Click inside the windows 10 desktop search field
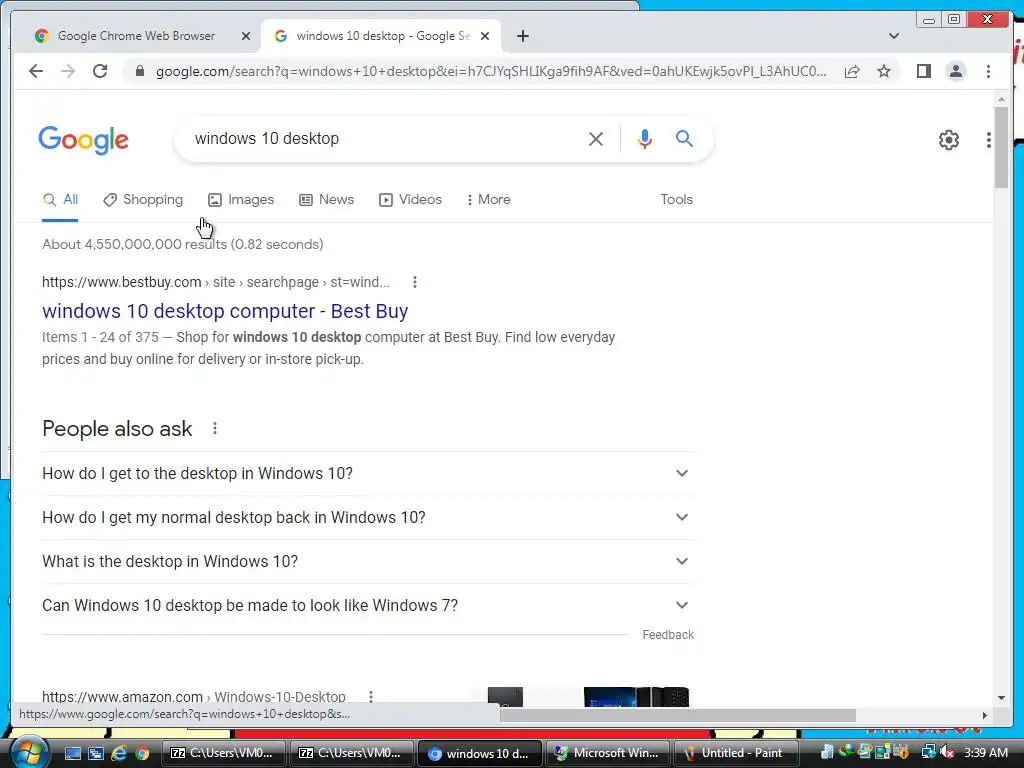Screen dimensions: 1024x768 point(385,138)
